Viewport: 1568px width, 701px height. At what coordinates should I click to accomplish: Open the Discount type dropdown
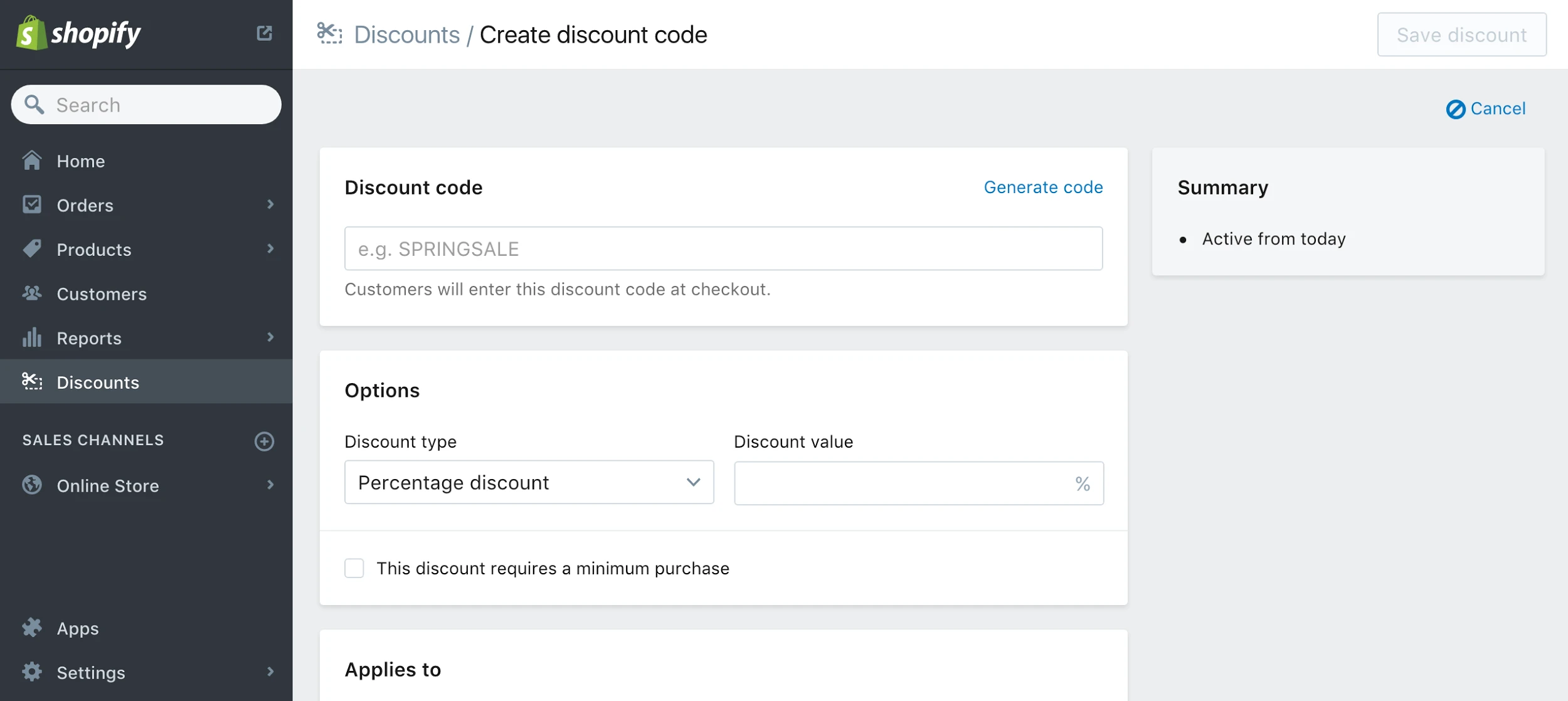529,482
